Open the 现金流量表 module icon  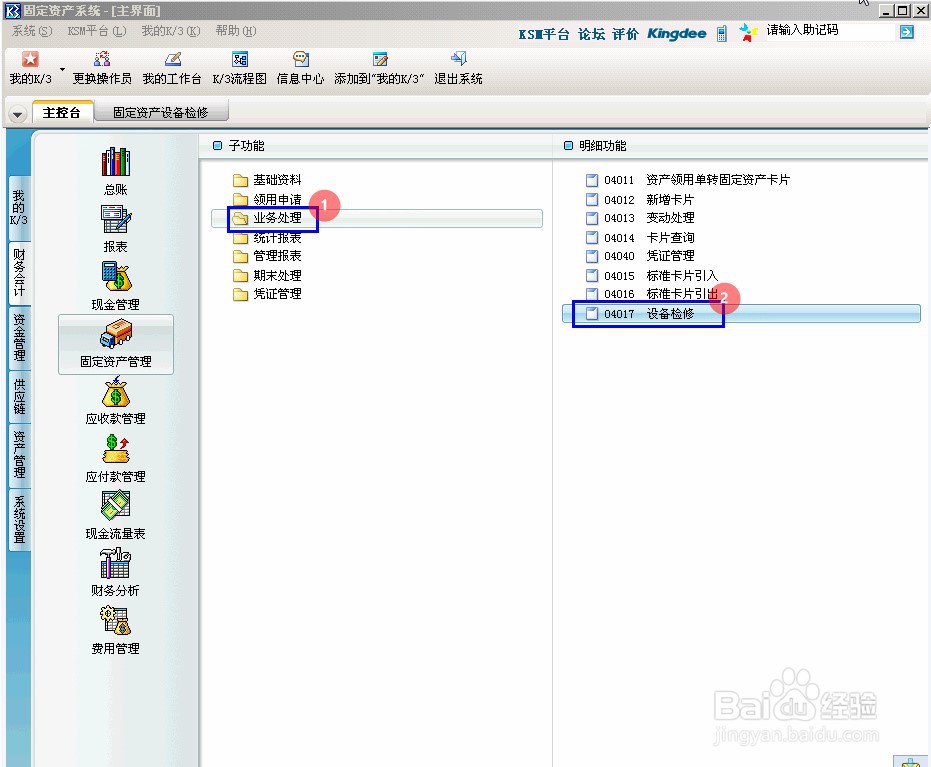point(116,515)
